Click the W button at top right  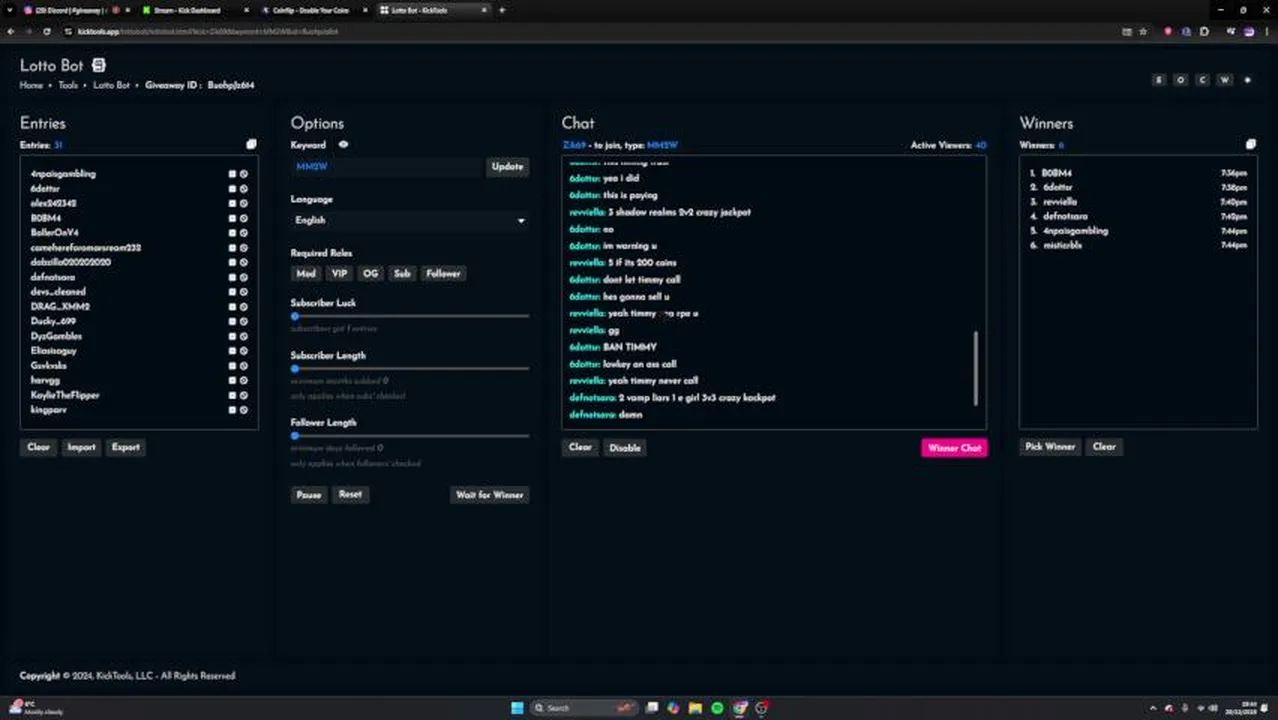tap(1224, 80)
